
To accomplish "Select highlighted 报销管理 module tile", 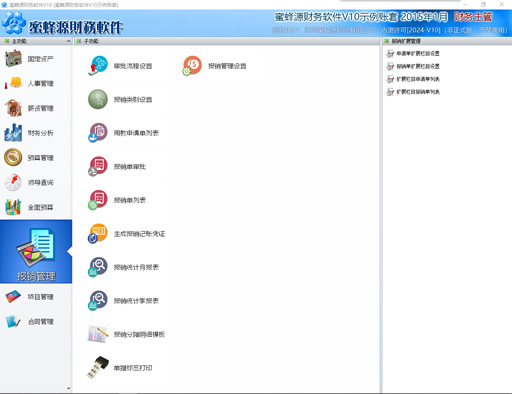I will click(x=36, y=252).
